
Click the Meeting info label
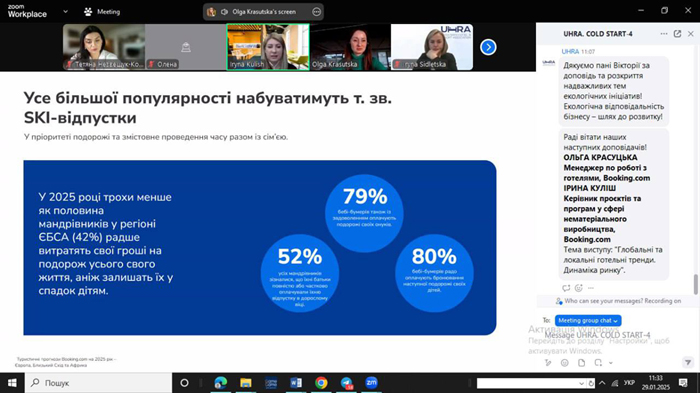[108, 12]
